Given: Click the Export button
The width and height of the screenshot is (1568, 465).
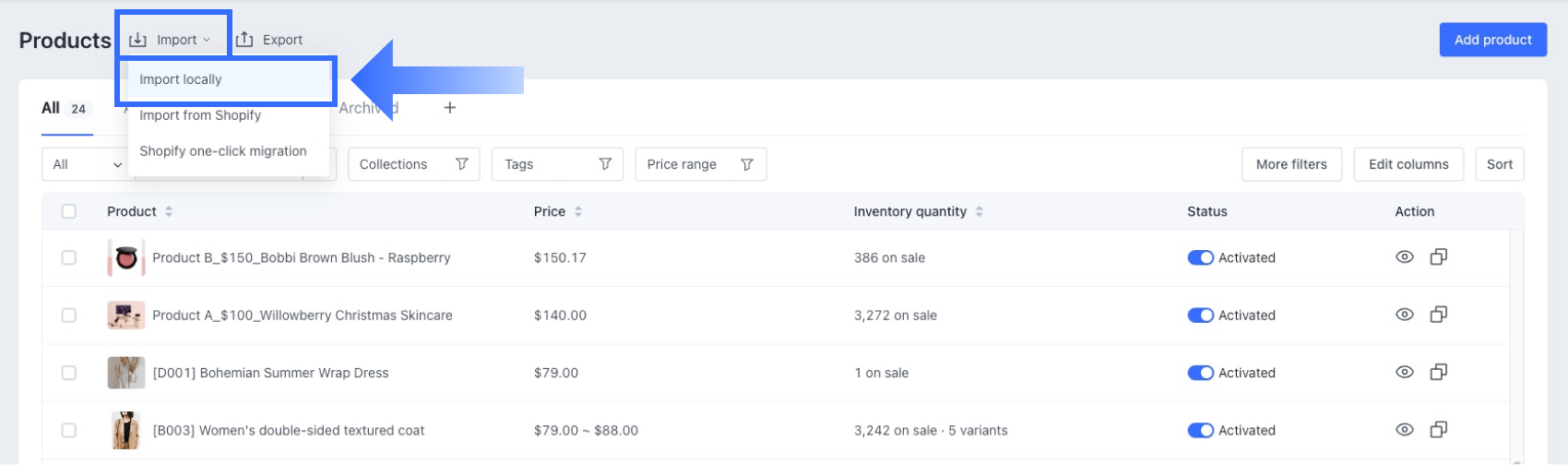Looking at the screenshot, I should click(270, 40).
